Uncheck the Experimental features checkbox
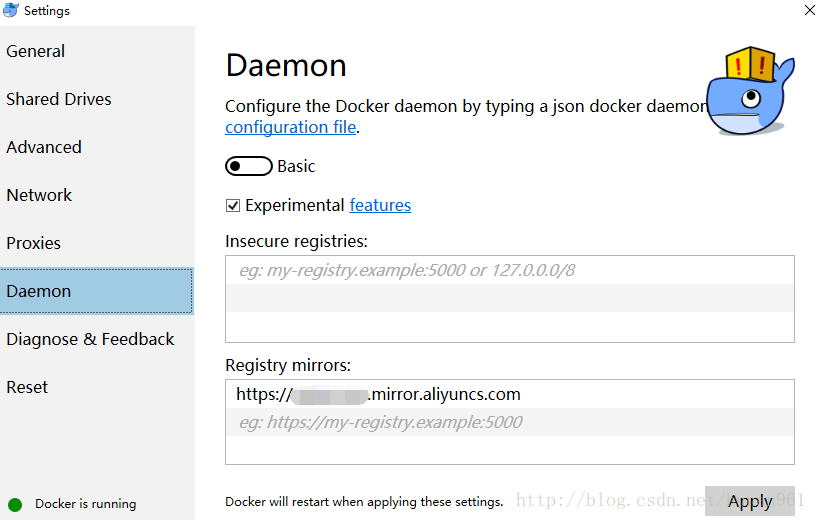 233,206
